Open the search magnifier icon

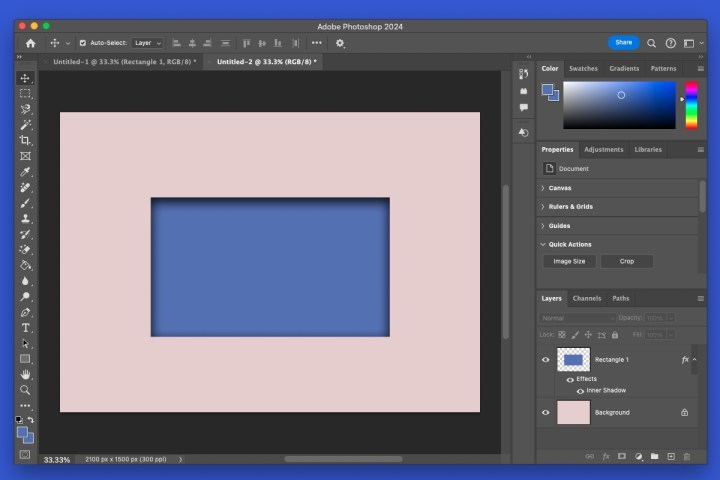(x=652, y=43)
